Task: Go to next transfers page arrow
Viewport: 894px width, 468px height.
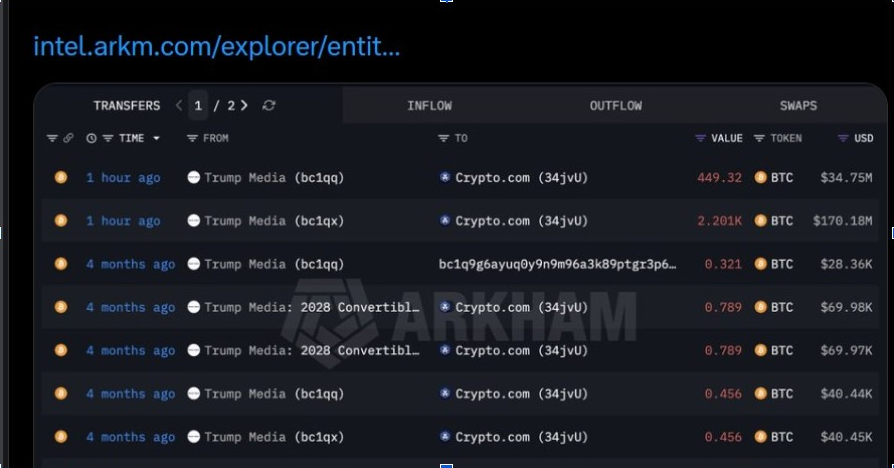Action: click(245, 105)
